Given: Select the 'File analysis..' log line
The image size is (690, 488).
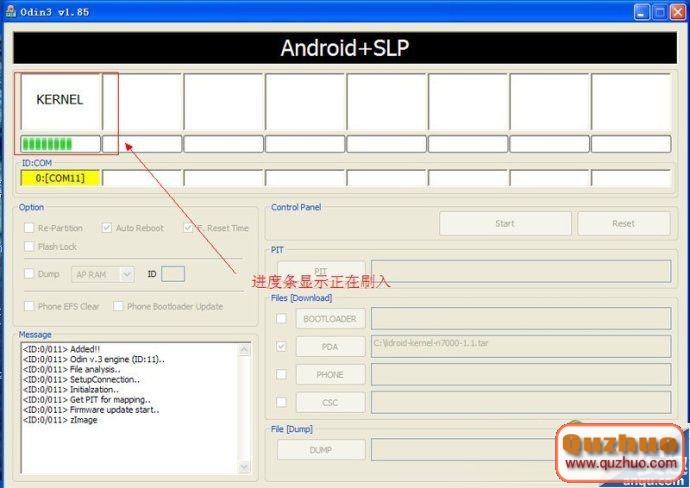Looking at the screenshot, I should click(71, 369).
